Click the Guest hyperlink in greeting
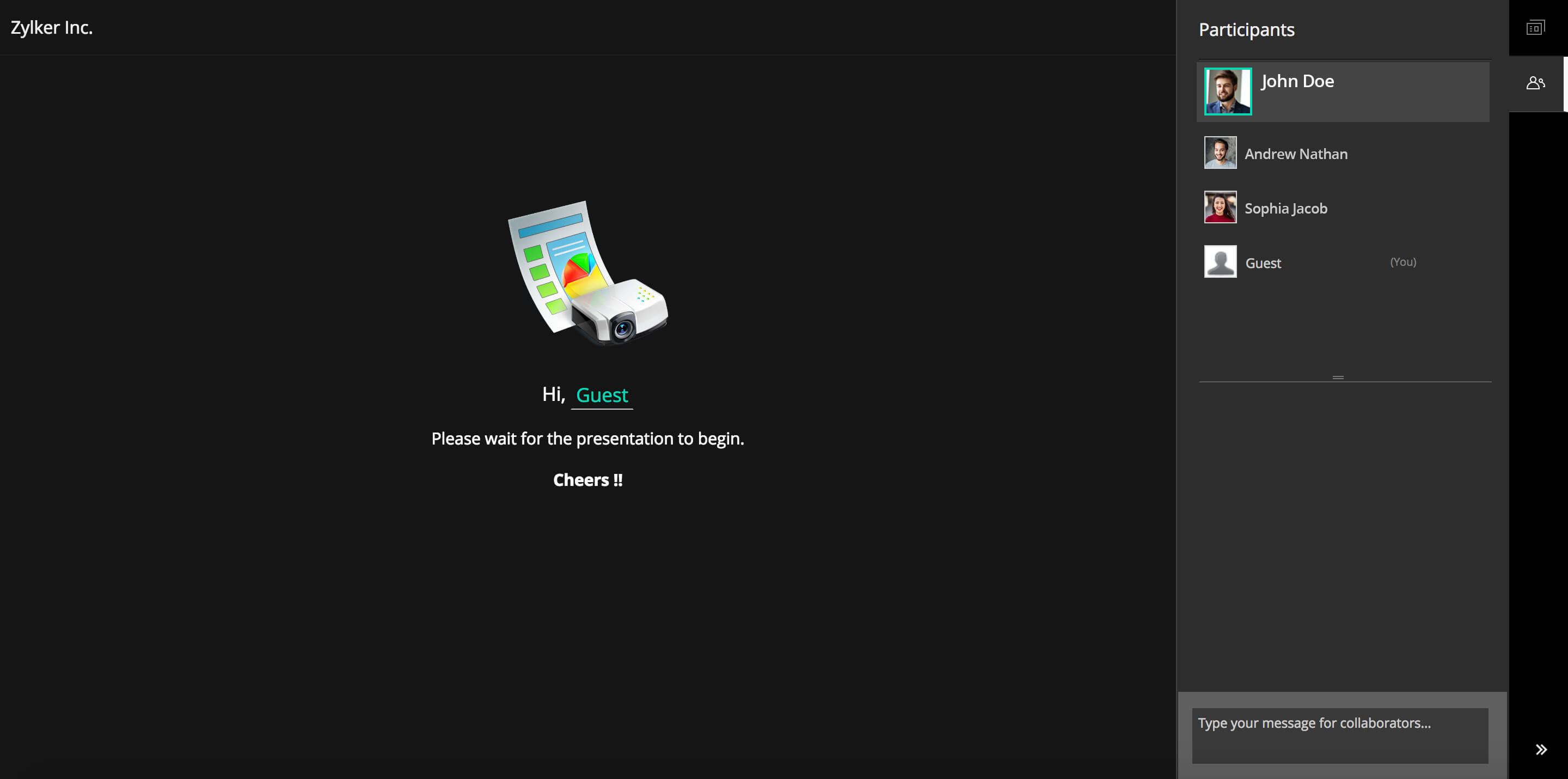The height and width of the screenshot is (779, 1568). [x=601, y=394]
